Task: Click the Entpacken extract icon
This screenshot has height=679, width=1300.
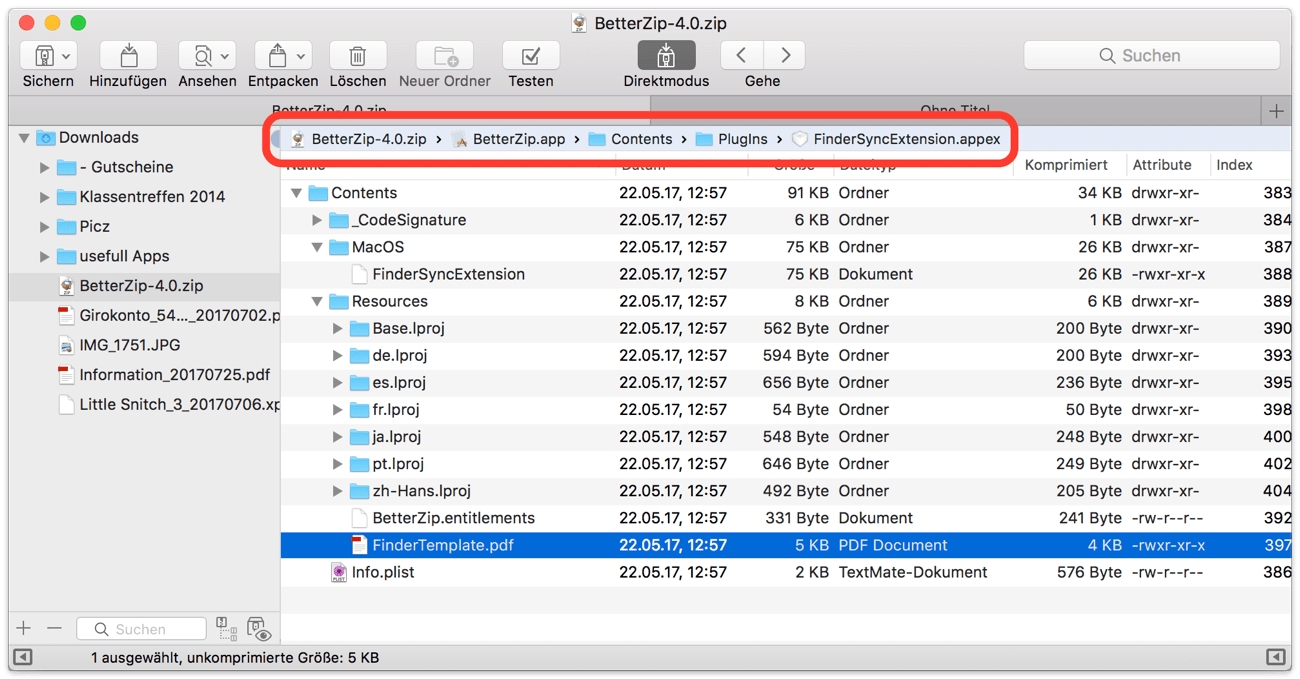Action: [x=276, y=56]
